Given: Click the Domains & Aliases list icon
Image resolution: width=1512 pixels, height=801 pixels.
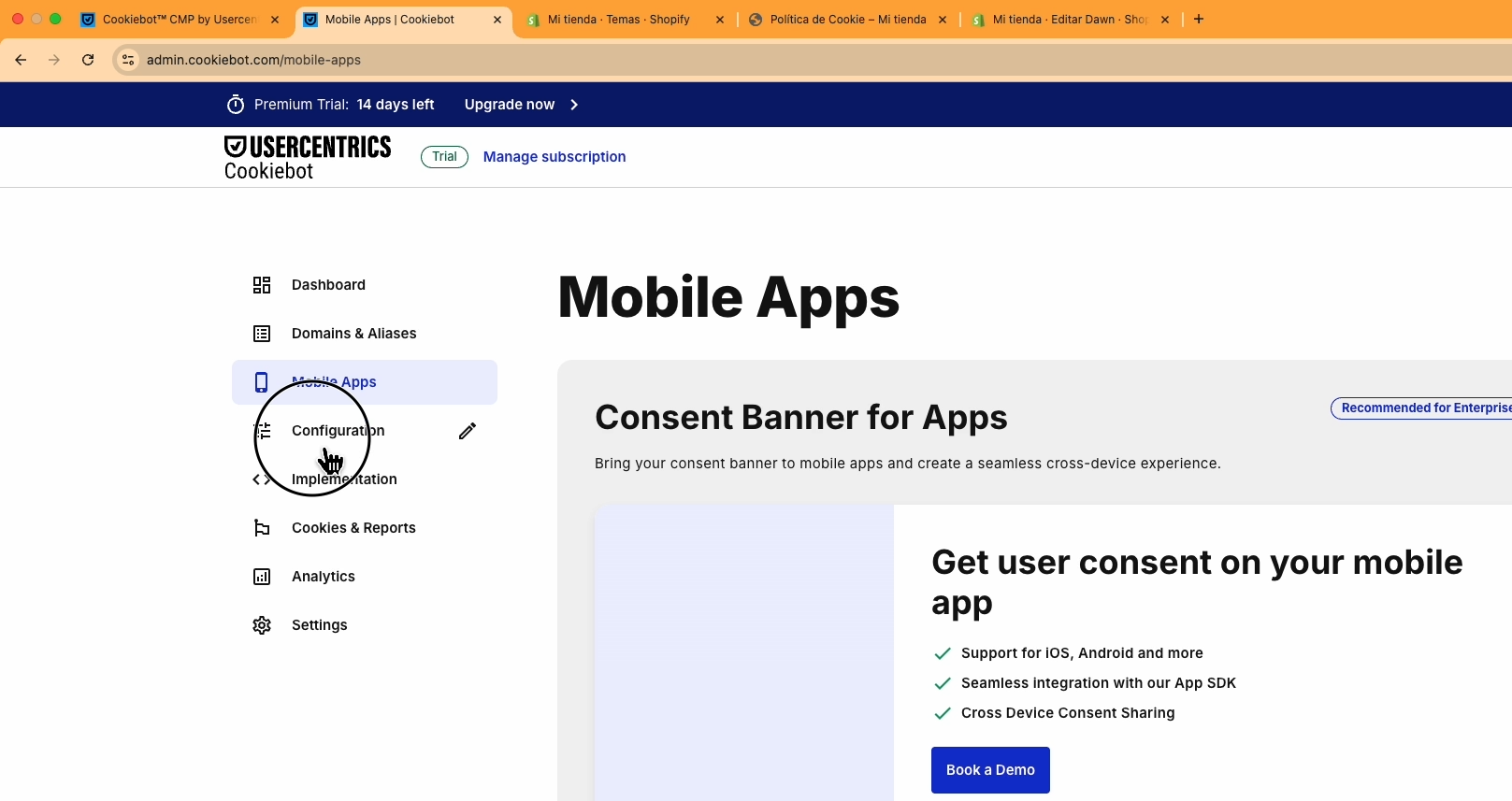Looking at the screenshot, I should click(262, 334).
